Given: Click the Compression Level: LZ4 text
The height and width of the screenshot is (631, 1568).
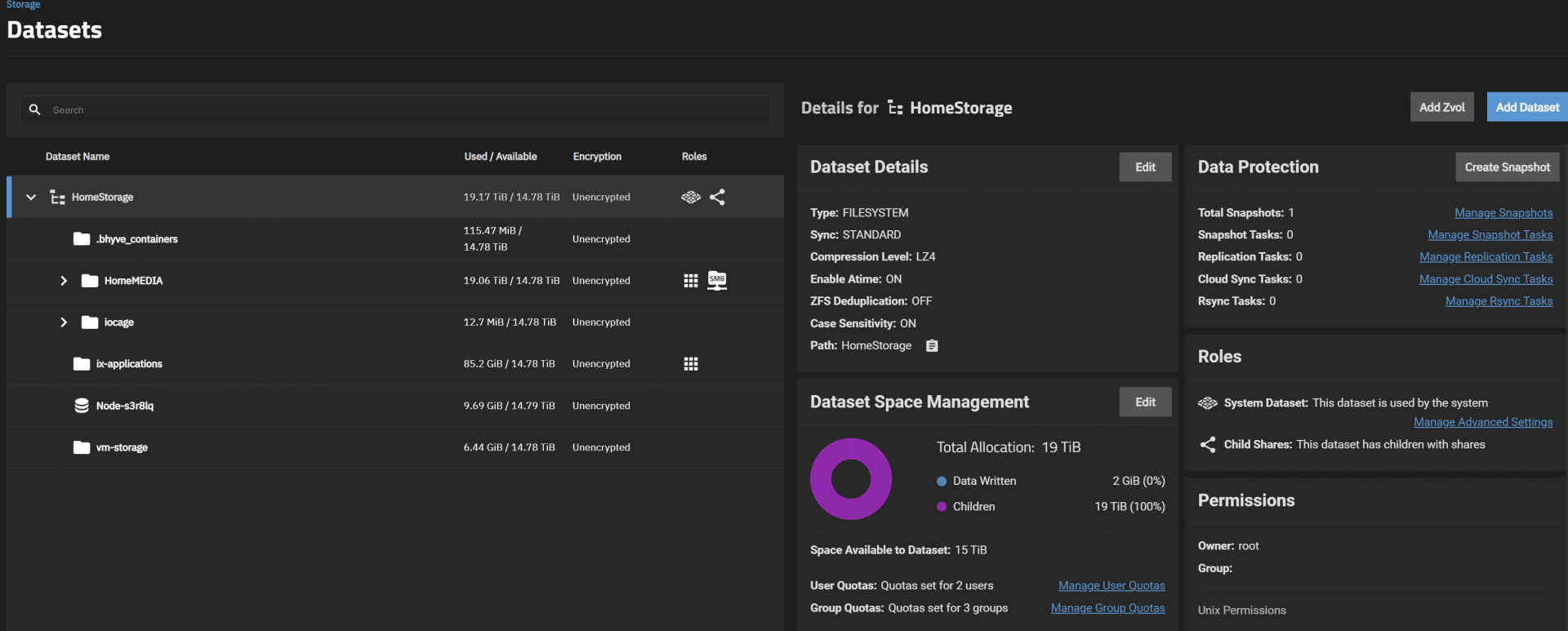Looking at the screenshot, I should pos(873,257).
